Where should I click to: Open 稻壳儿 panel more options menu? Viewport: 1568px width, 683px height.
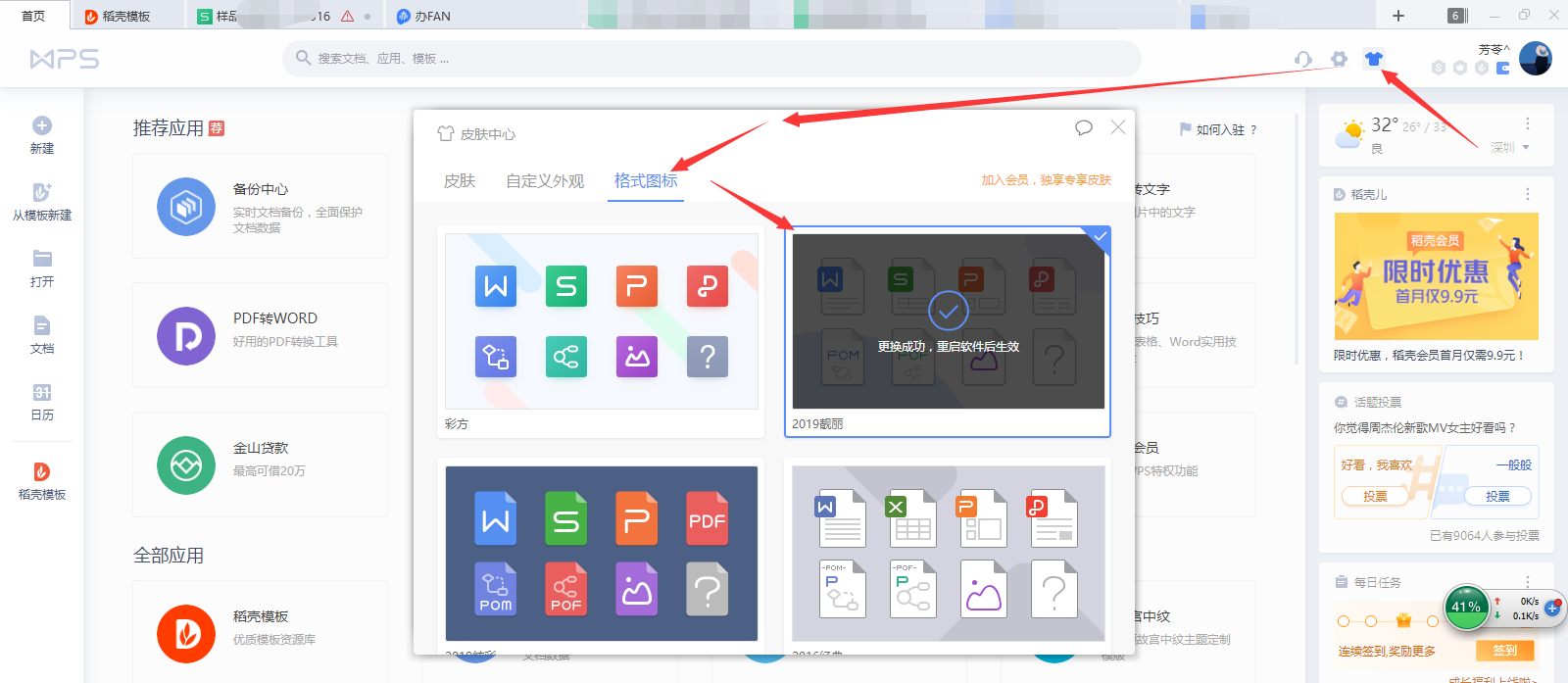tap(1527, 194)
